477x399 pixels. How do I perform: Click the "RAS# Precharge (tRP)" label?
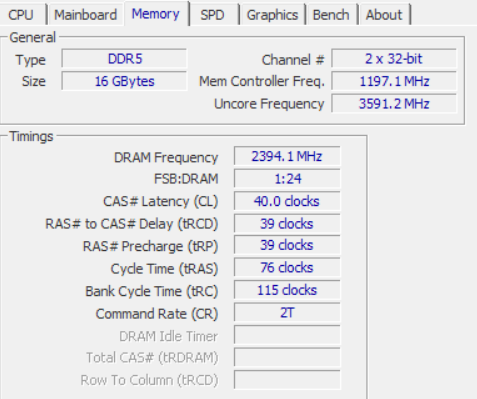click(x=150, y=247)
